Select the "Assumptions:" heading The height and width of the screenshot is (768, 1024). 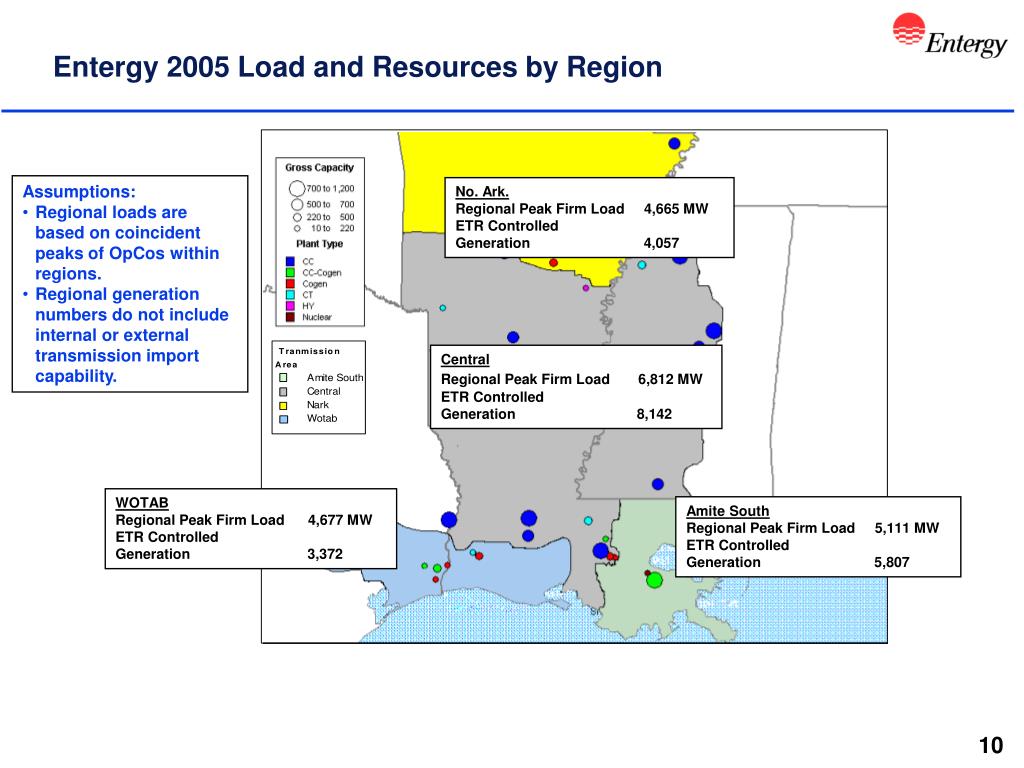tap(79, 191)
